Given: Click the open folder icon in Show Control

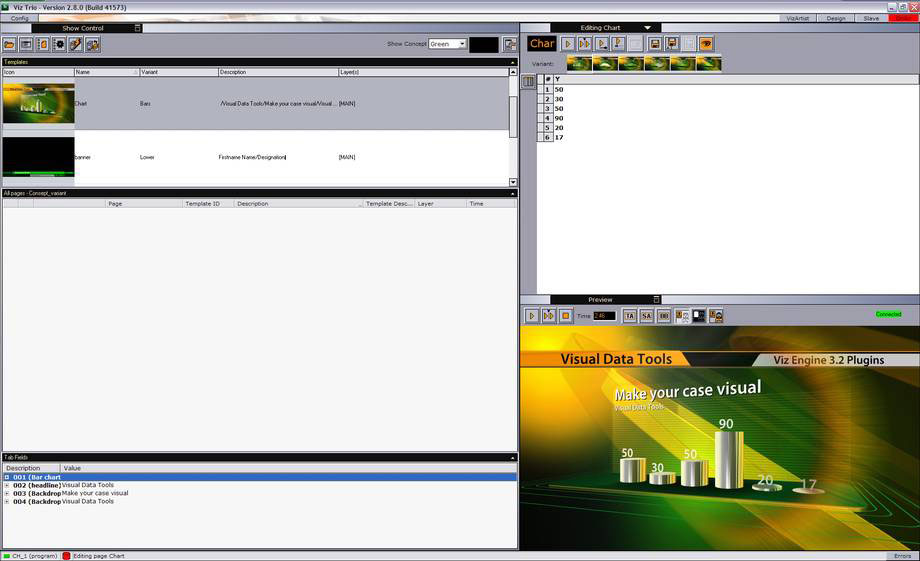Looking at the screenshot, I should pyautogui.click(x=9, y=44).
